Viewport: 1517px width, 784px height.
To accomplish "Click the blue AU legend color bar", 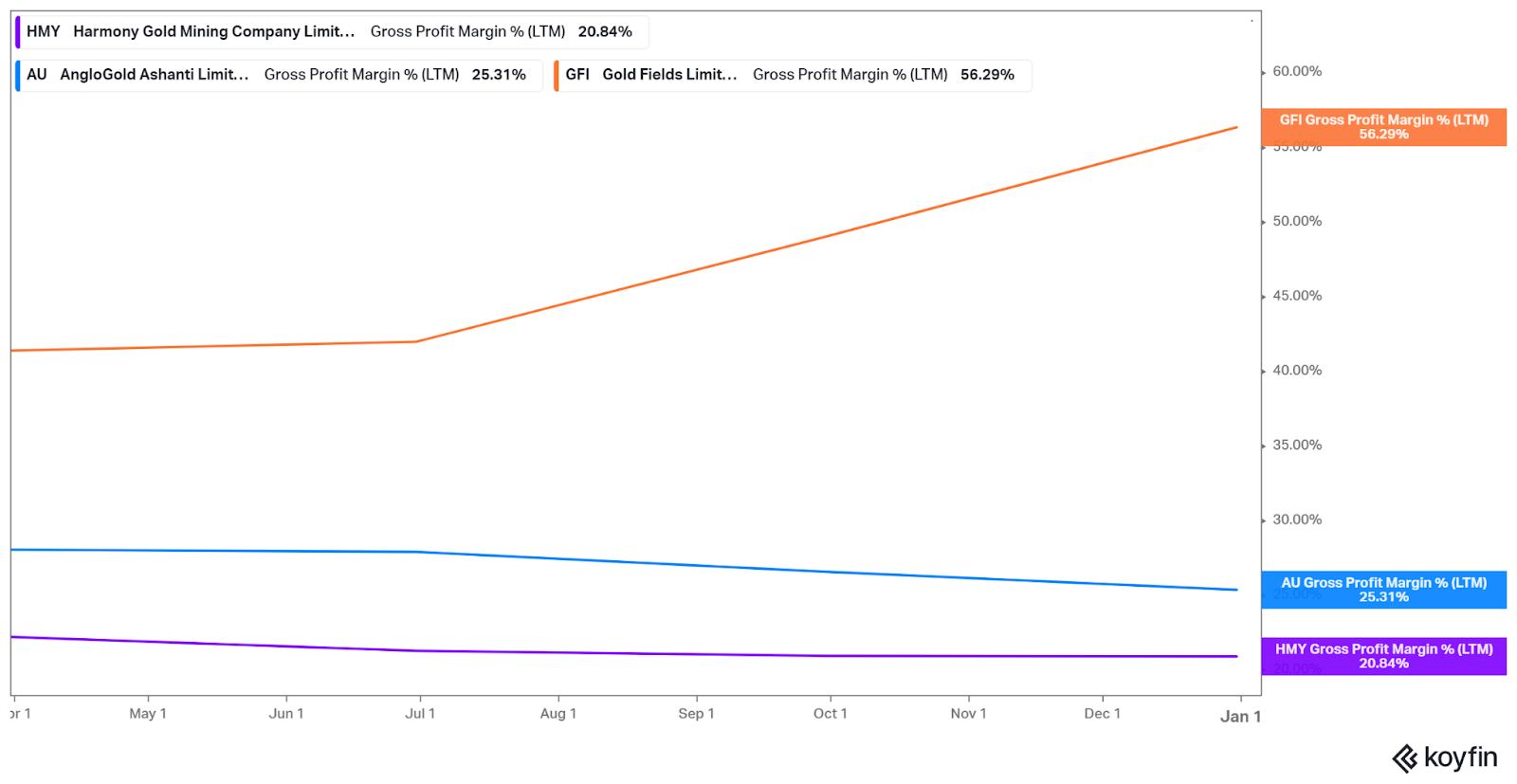I will (x=17, y=75).
